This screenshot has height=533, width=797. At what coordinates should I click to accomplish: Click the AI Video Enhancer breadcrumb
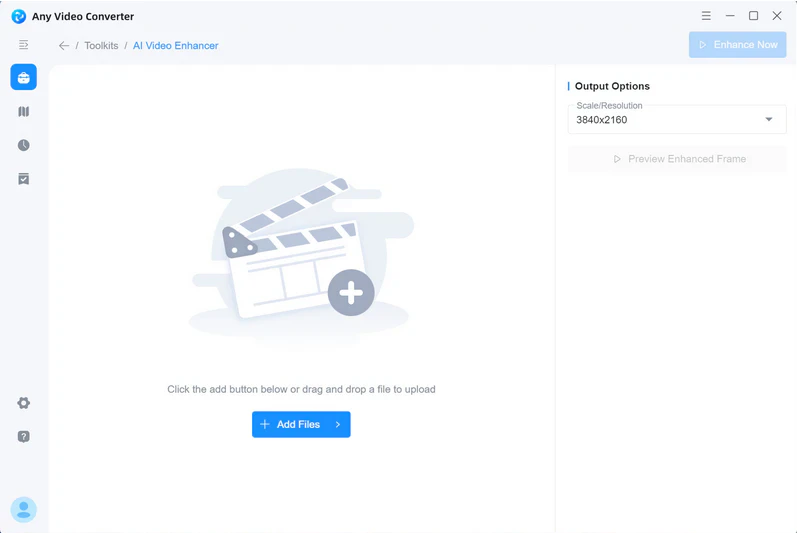click(x=175, y=46)
